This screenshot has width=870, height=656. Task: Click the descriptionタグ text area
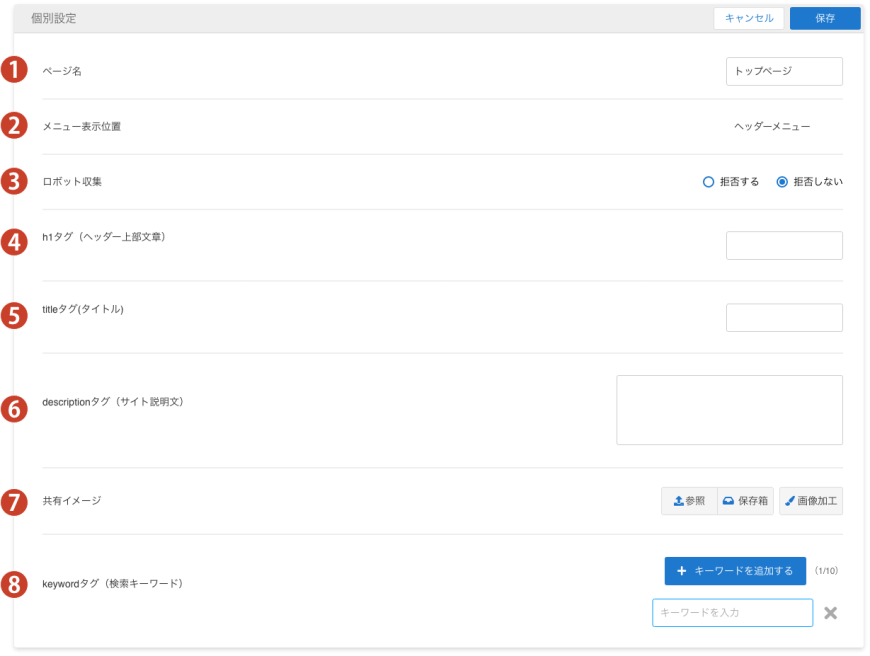pos(729,410)
